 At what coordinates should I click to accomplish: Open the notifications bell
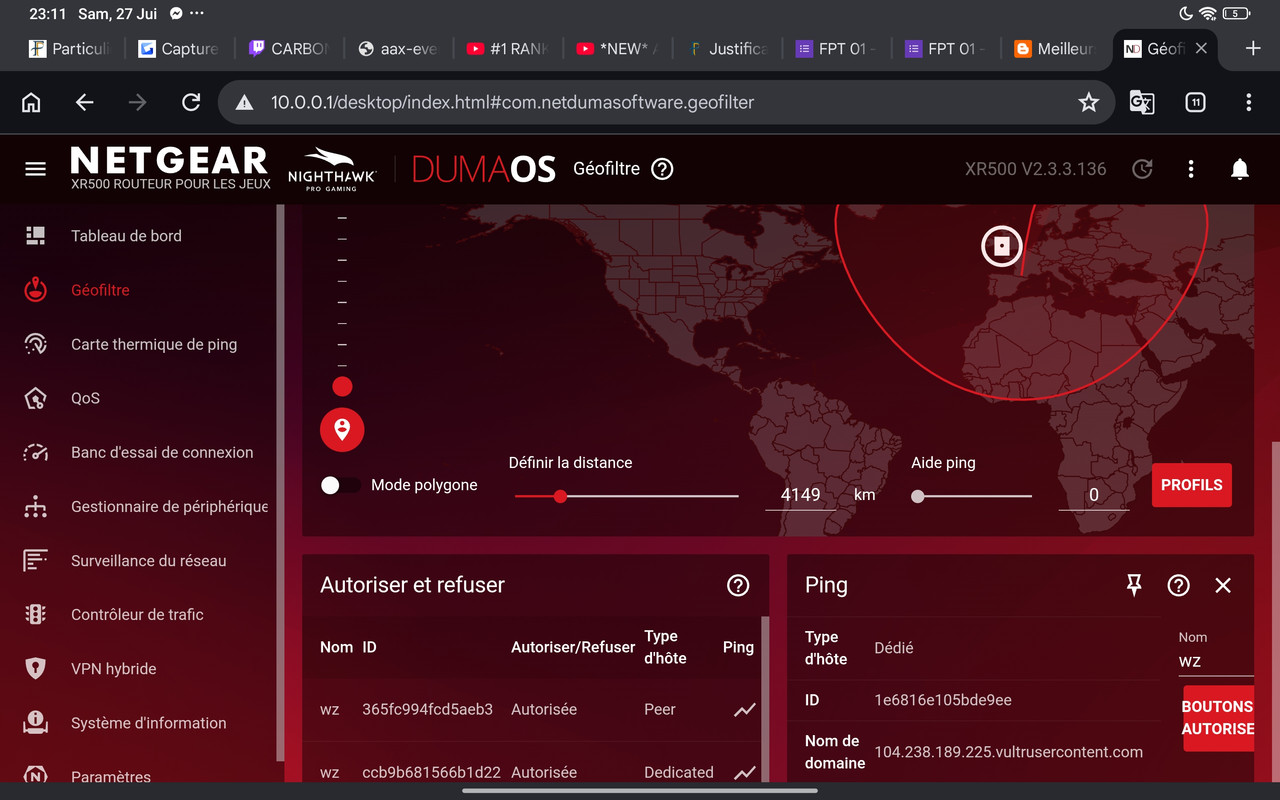click(x=1240, y=169)
